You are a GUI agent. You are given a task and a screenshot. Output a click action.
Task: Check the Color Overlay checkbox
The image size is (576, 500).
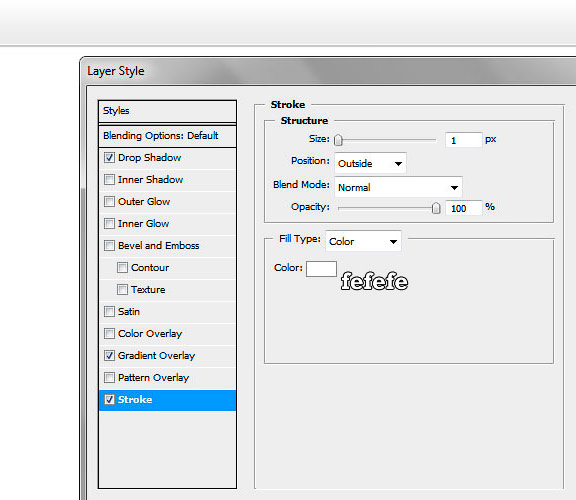[109, 334]
